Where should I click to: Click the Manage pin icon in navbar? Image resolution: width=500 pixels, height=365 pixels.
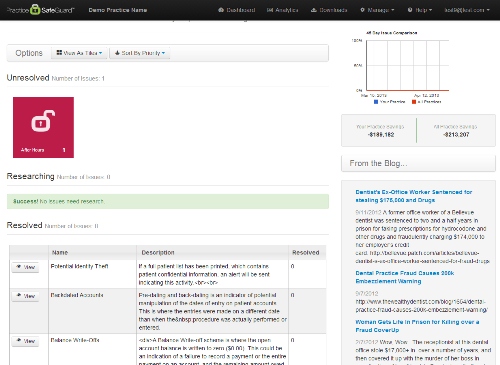pyautogui.click(x=362, y=10)
